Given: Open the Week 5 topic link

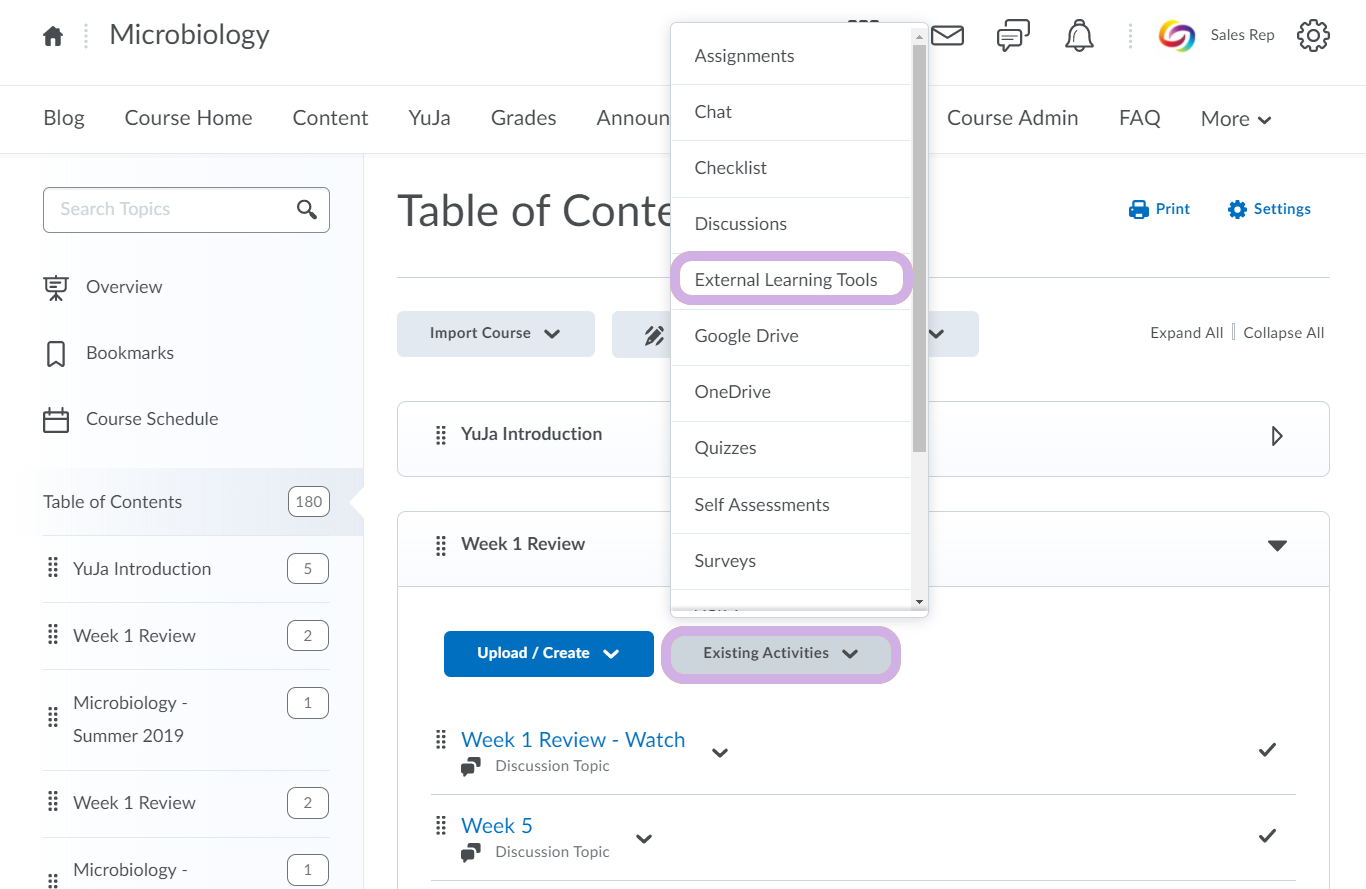Looking at the screenshot, I should [x=496, y=826].
